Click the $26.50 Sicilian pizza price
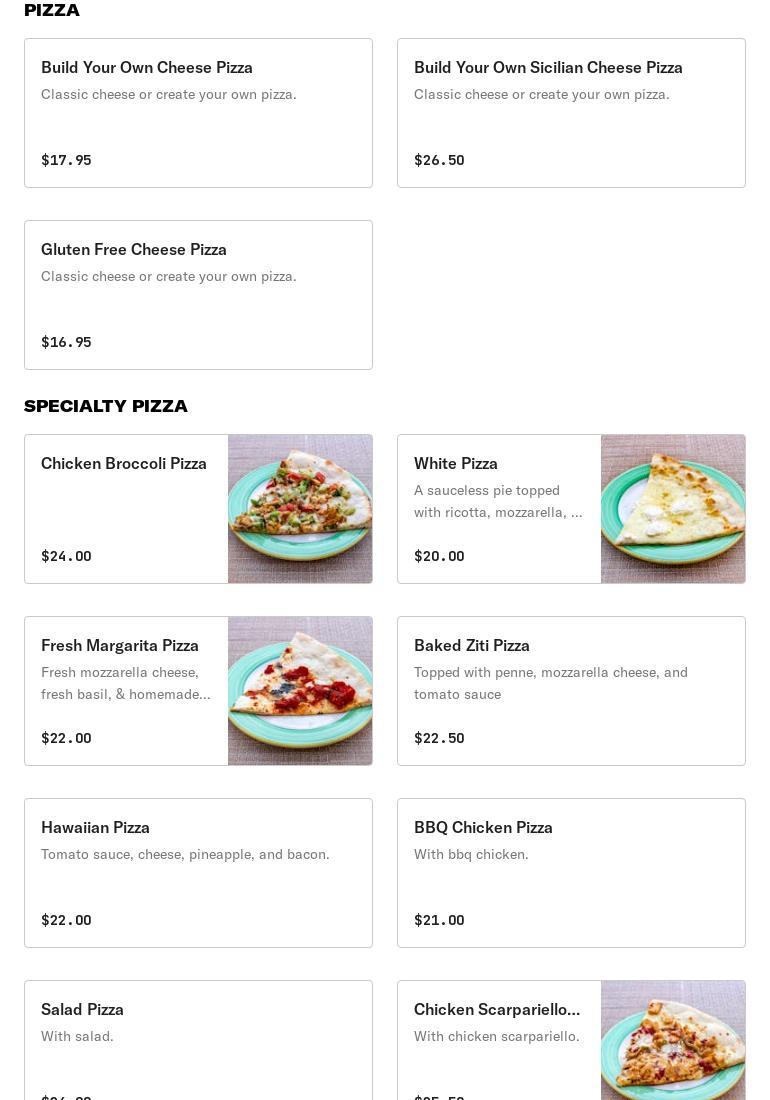This screenshot has width=770, height=1100. pos(439,160)
